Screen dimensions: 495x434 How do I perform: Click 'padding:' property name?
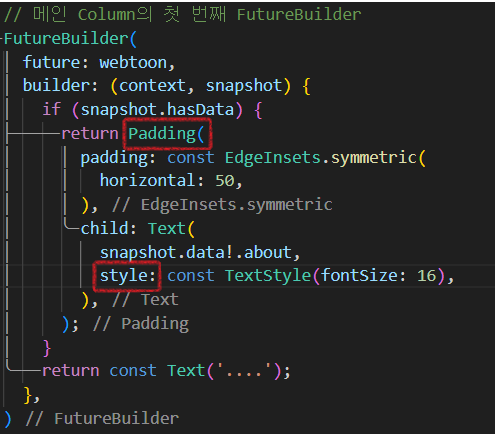pos(118,158)
